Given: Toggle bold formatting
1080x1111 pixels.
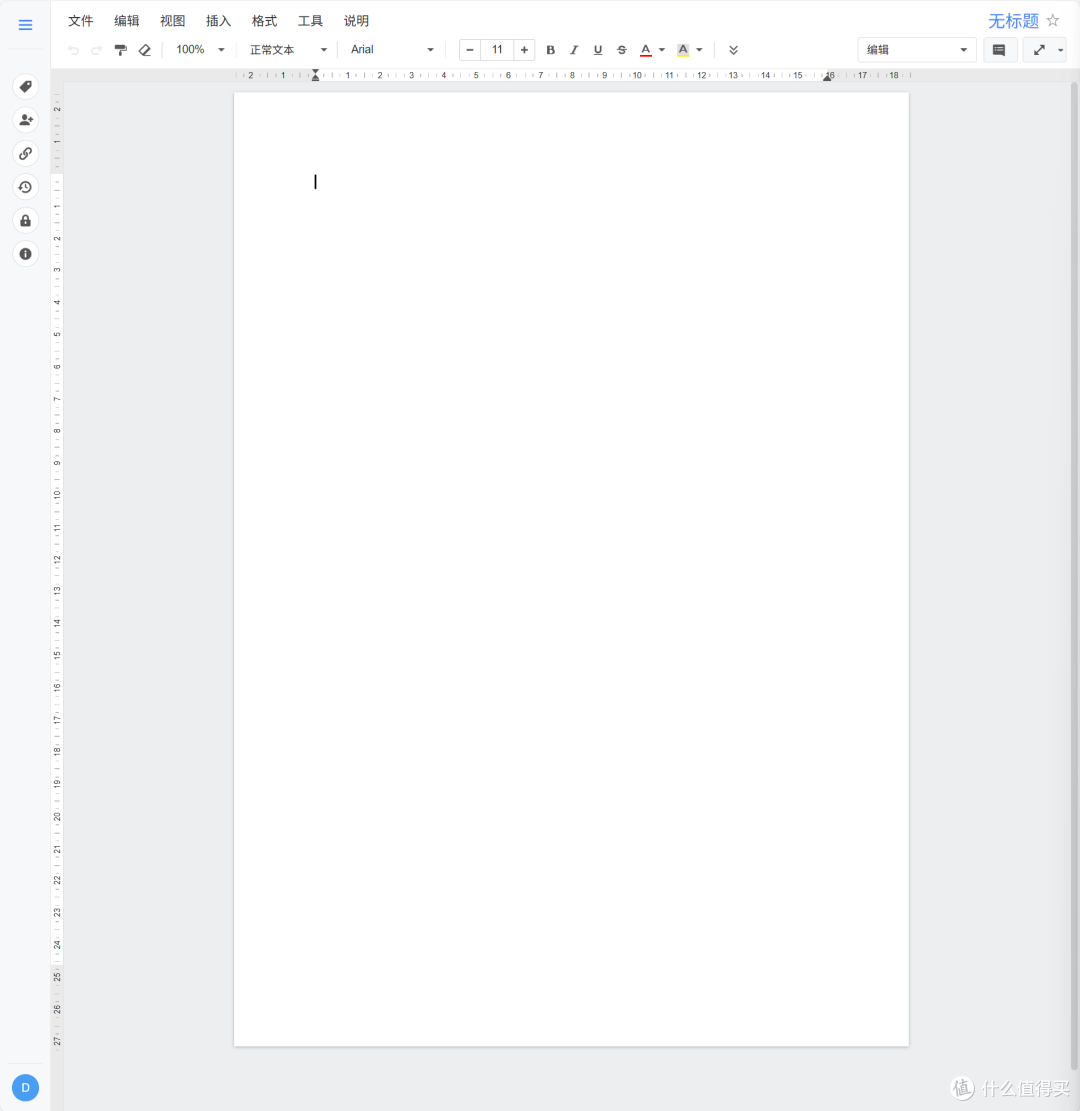Looking at the screenshot, I should point(550,50).
